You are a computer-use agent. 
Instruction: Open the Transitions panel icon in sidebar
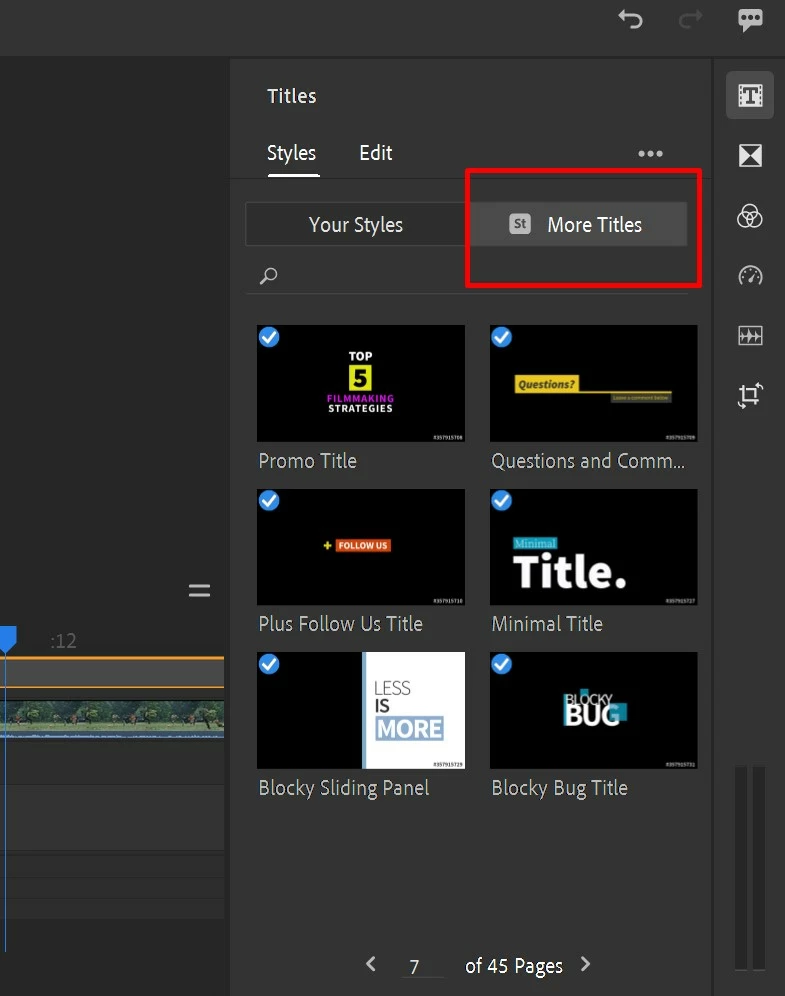coord(750,155)
